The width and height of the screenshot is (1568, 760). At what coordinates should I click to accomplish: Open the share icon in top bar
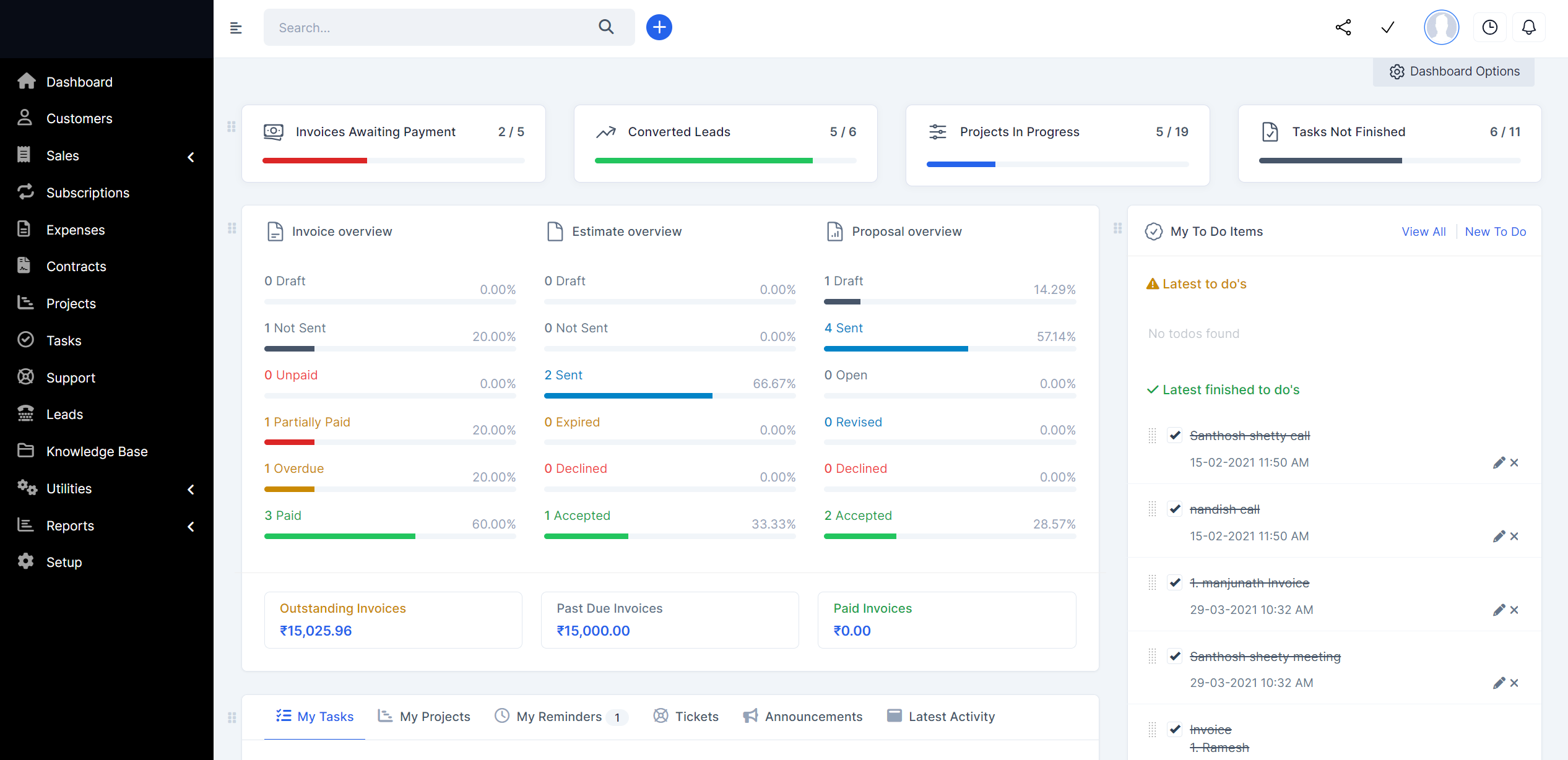pyautogui.click(x=1343, y=27)
